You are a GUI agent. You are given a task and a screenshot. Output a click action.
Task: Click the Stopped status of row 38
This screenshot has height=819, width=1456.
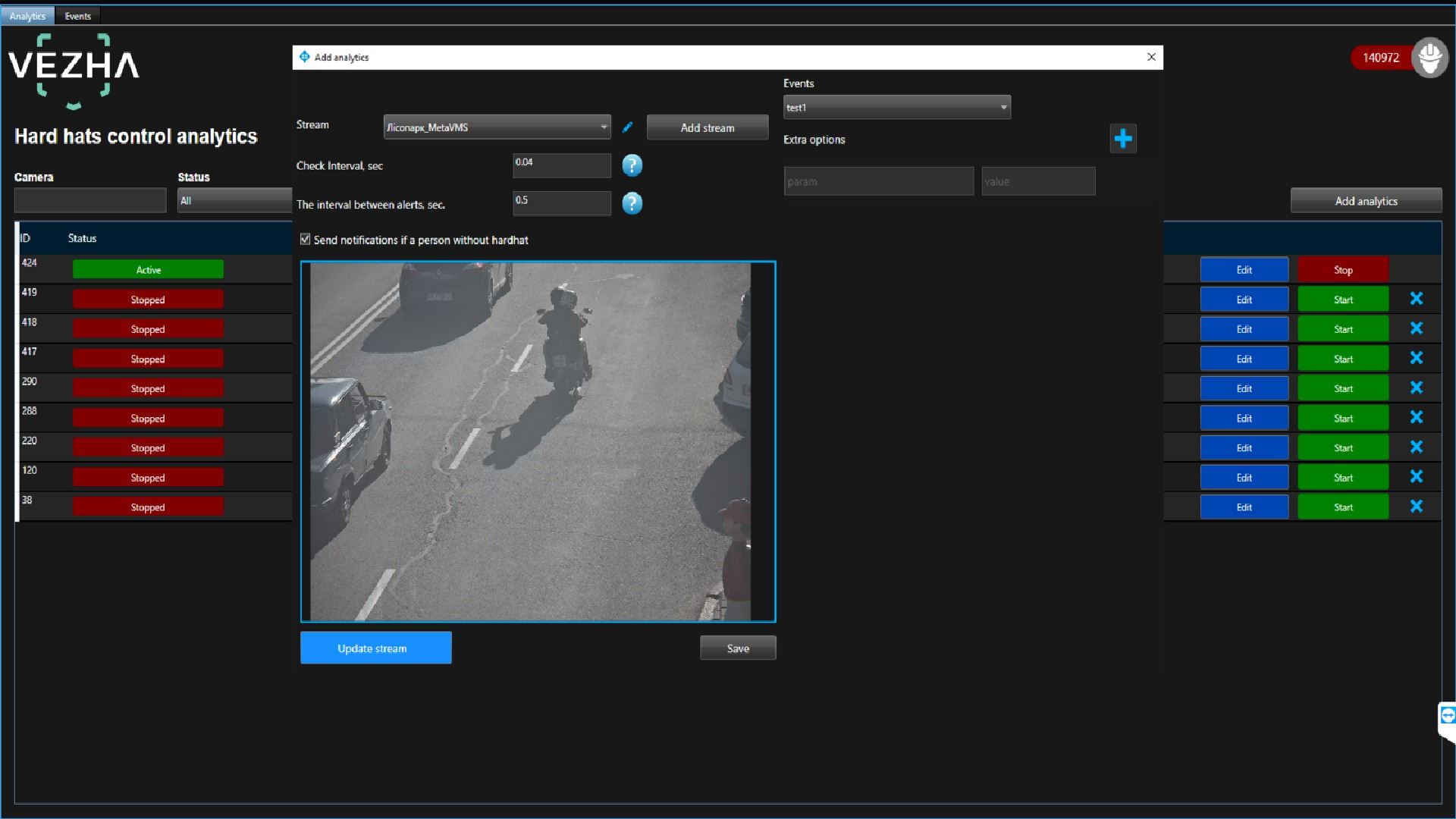coord(148,507)
